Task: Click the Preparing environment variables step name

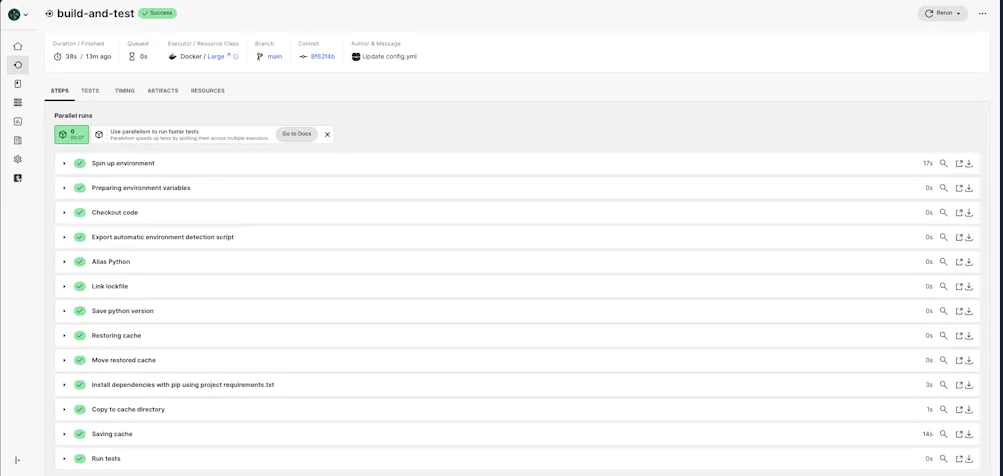Action: [141, 188]
